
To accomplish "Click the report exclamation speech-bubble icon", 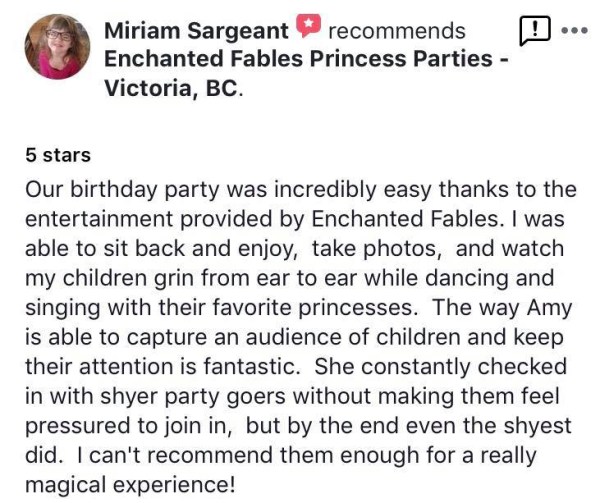I will pos(537,31).
